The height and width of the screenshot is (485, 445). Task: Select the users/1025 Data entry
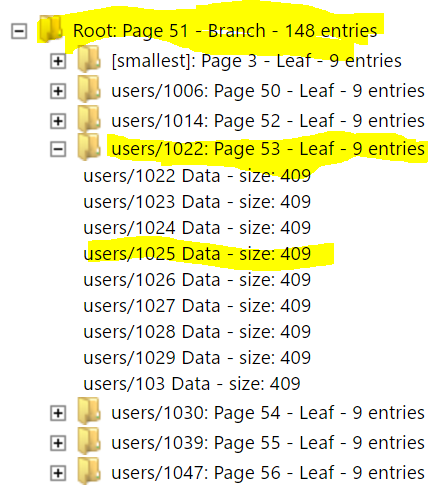click(197, 254)
